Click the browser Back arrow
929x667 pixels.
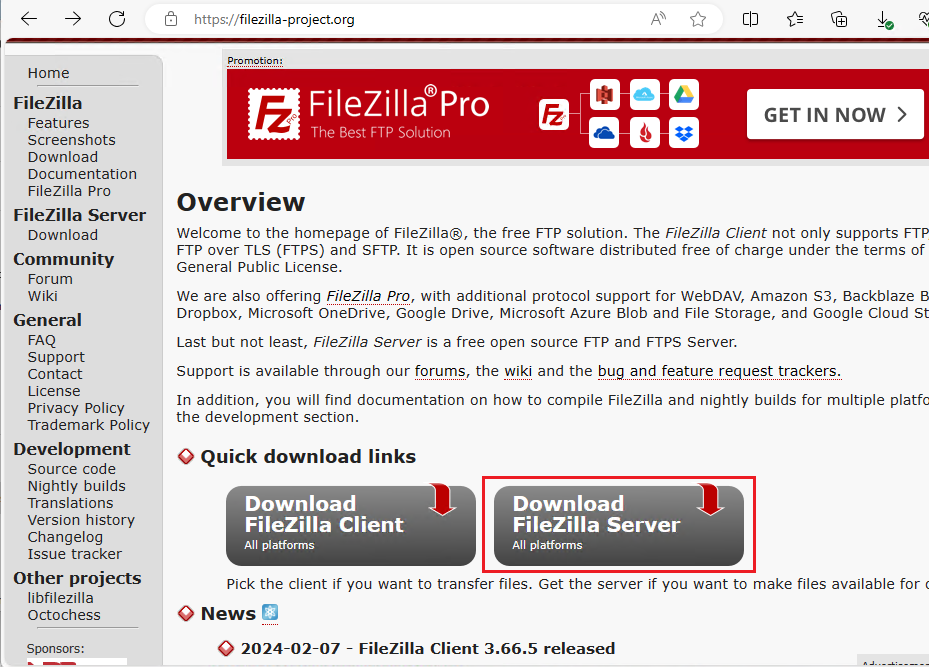point(28,19)
